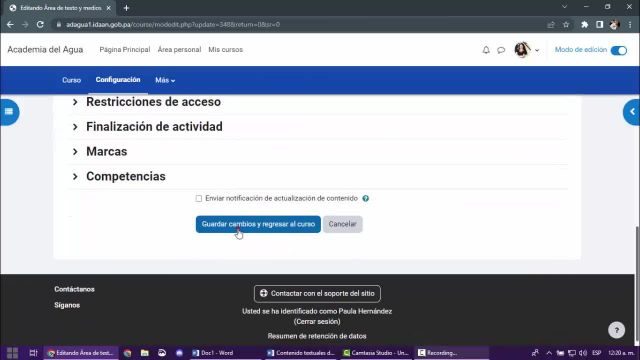Expand the Marcas section

pos(99,151)
